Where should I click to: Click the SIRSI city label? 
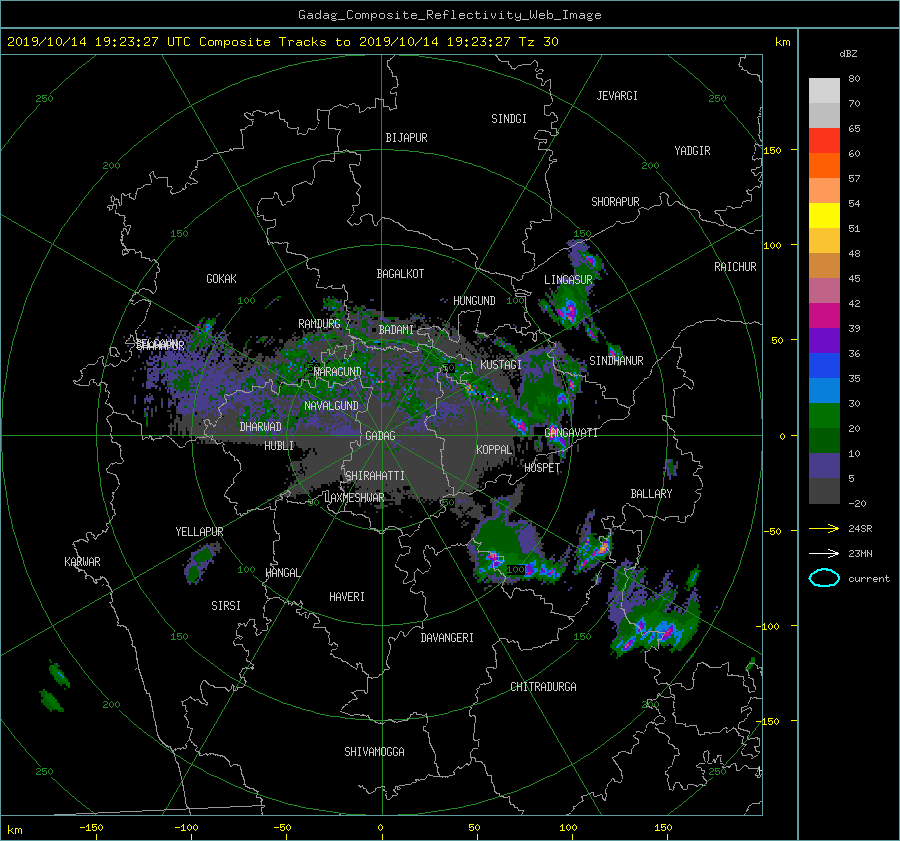click(226, 606)
